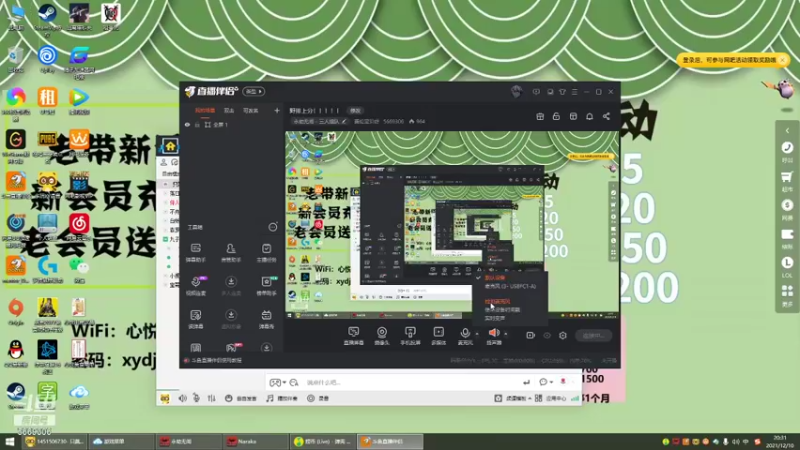The image size is (800, 450).
Task: Toggle preview eye icon beside settings gear
Action: click(547, 335)
